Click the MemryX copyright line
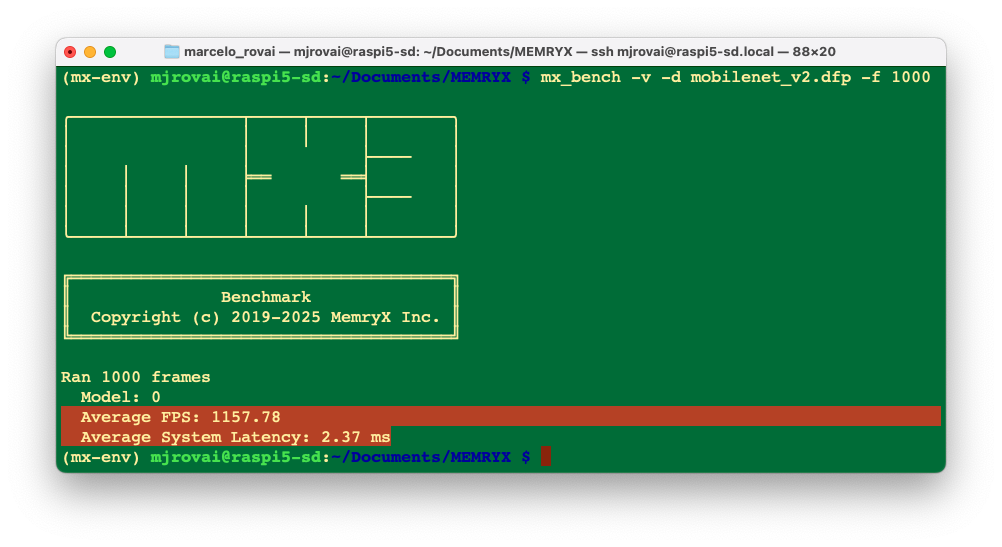 click(265, 317)
